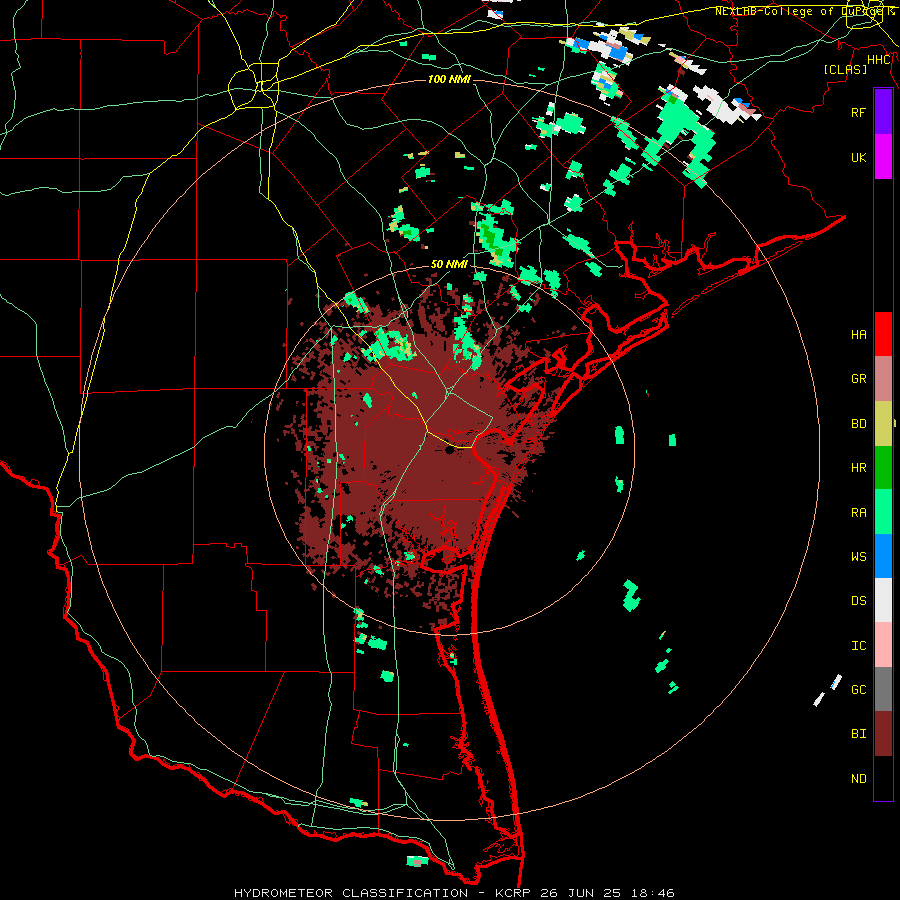
Task: Click the "GR" legend label
Action: tap(858, 379)
